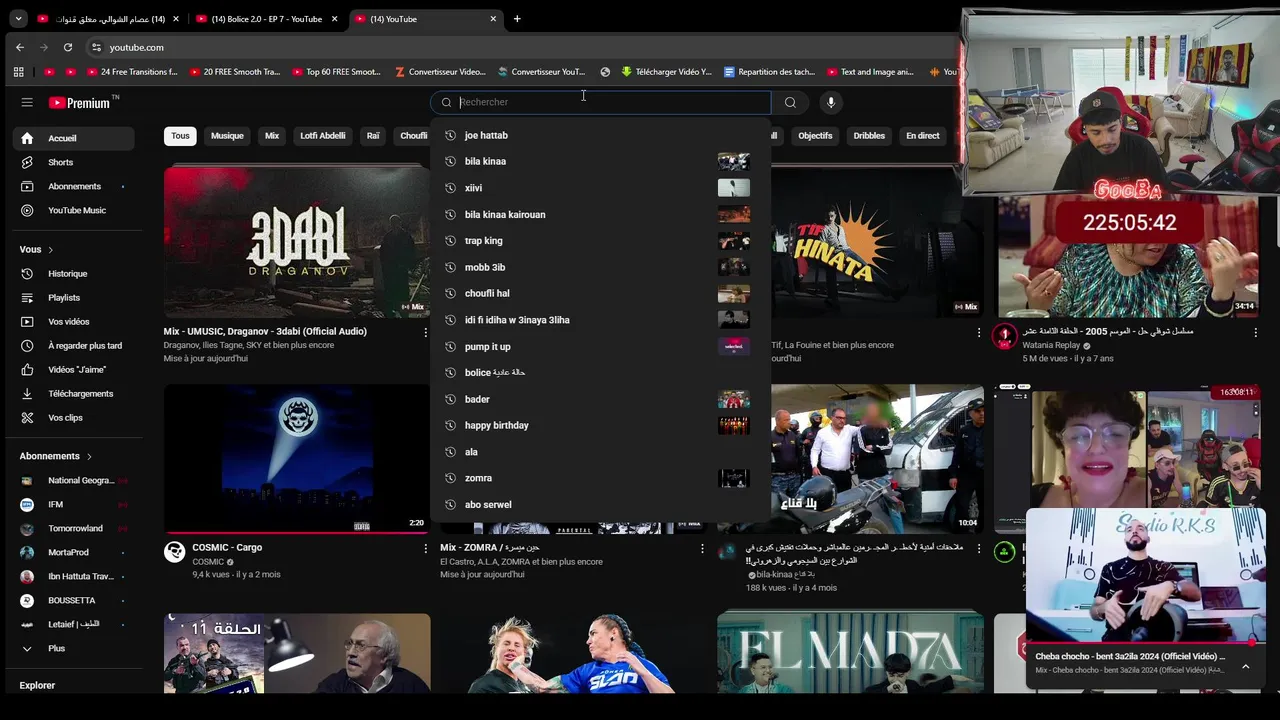Open Shorts in the sidebar
Screen dimensions: 1280x720
point(73,162)
